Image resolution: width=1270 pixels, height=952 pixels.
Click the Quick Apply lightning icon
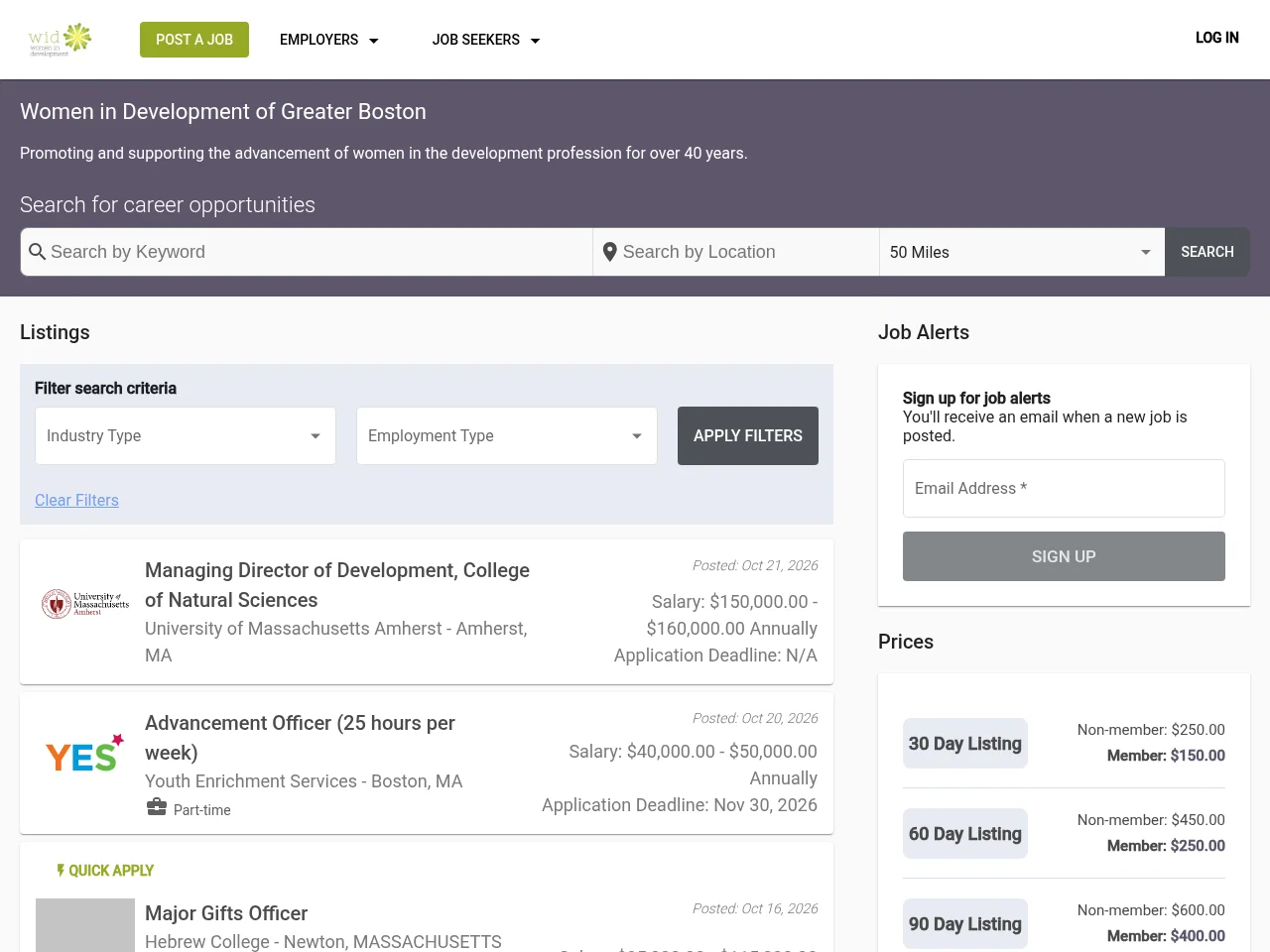[x=61, y=870]
